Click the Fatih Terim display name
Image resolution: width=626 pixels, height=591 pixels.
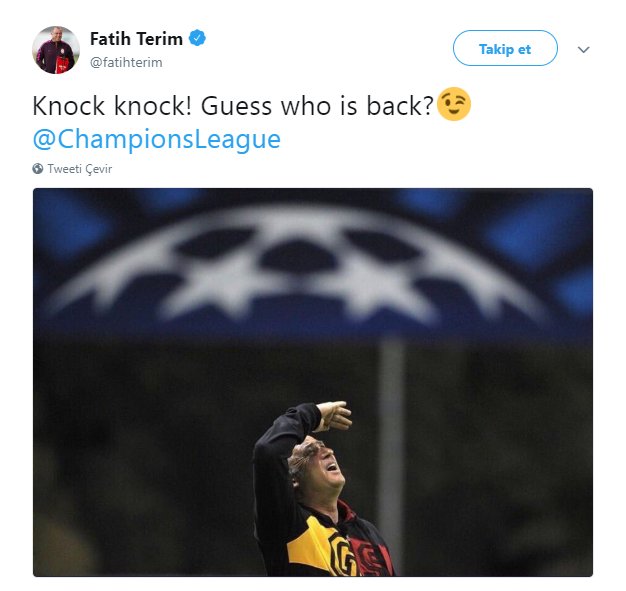pos(136,39)
